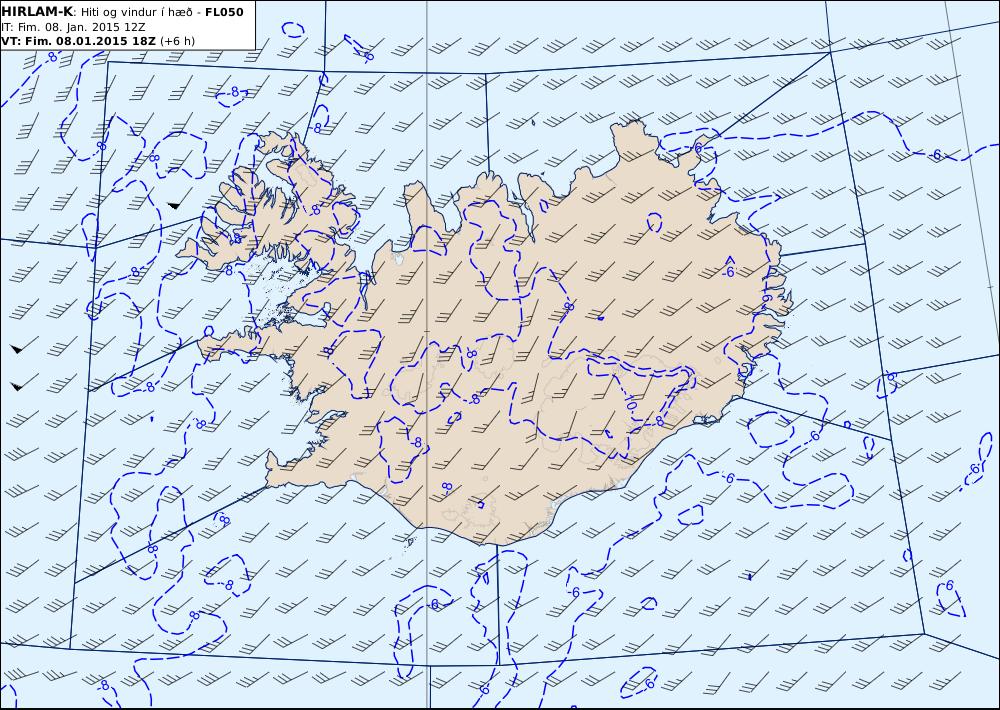1000x710 pixels.
Task: Click the HIRLAM-K model title text
Action: 37,11
